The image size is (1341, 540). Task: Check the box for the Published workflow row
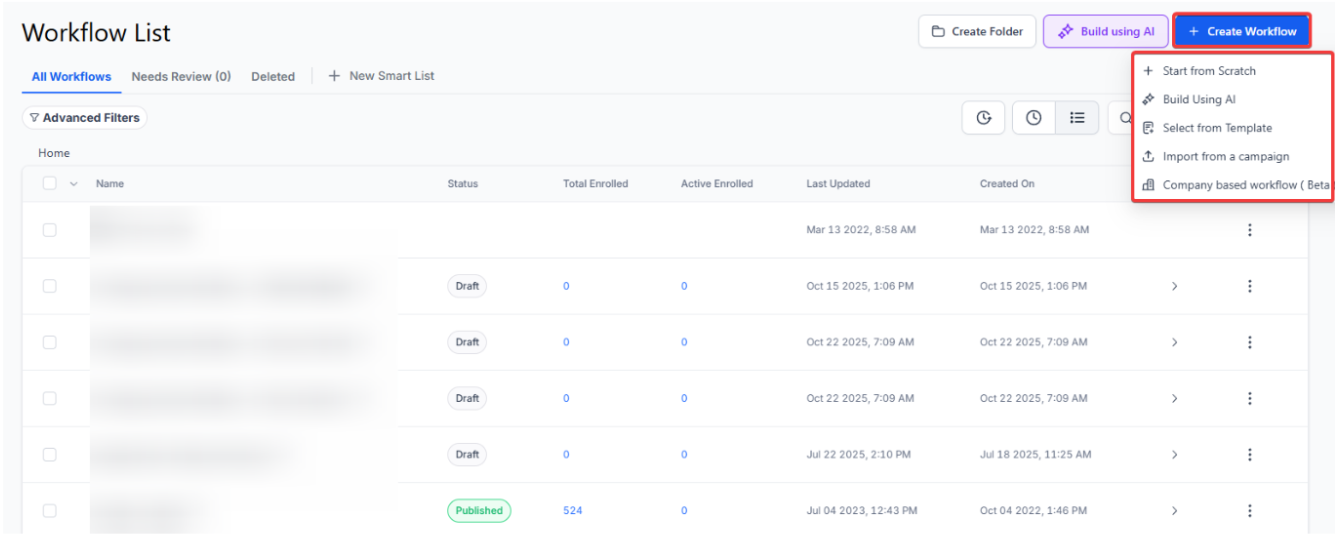click(50, 511)
